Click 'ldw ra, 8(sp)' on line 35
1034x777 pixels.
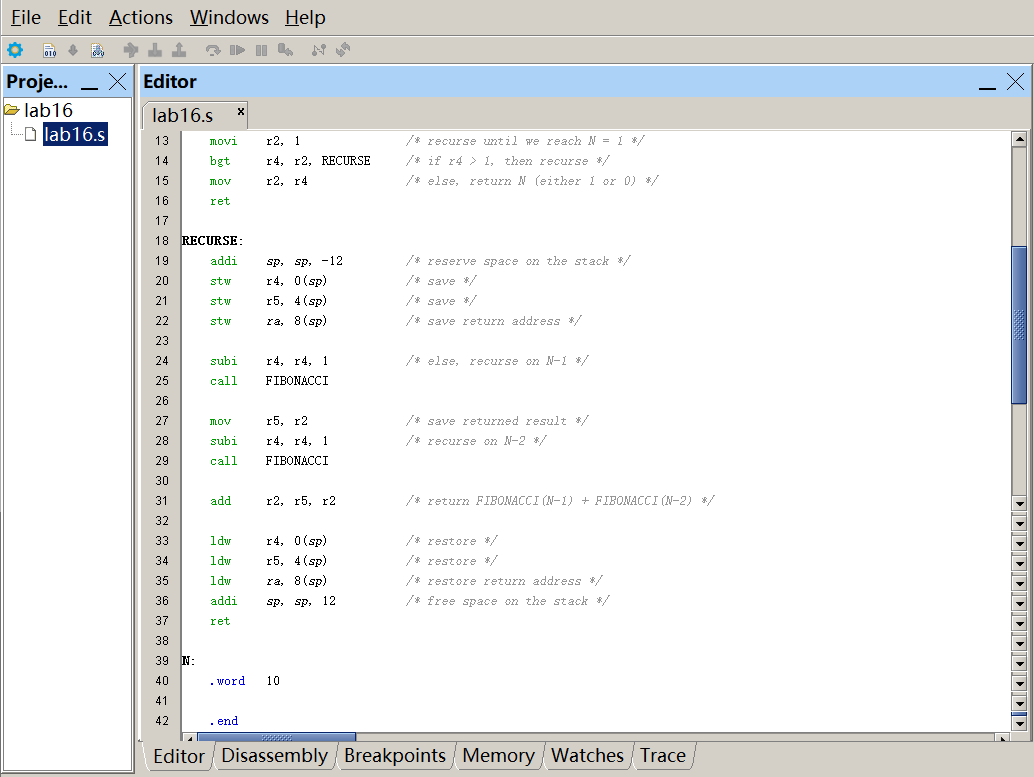[268, 581]
